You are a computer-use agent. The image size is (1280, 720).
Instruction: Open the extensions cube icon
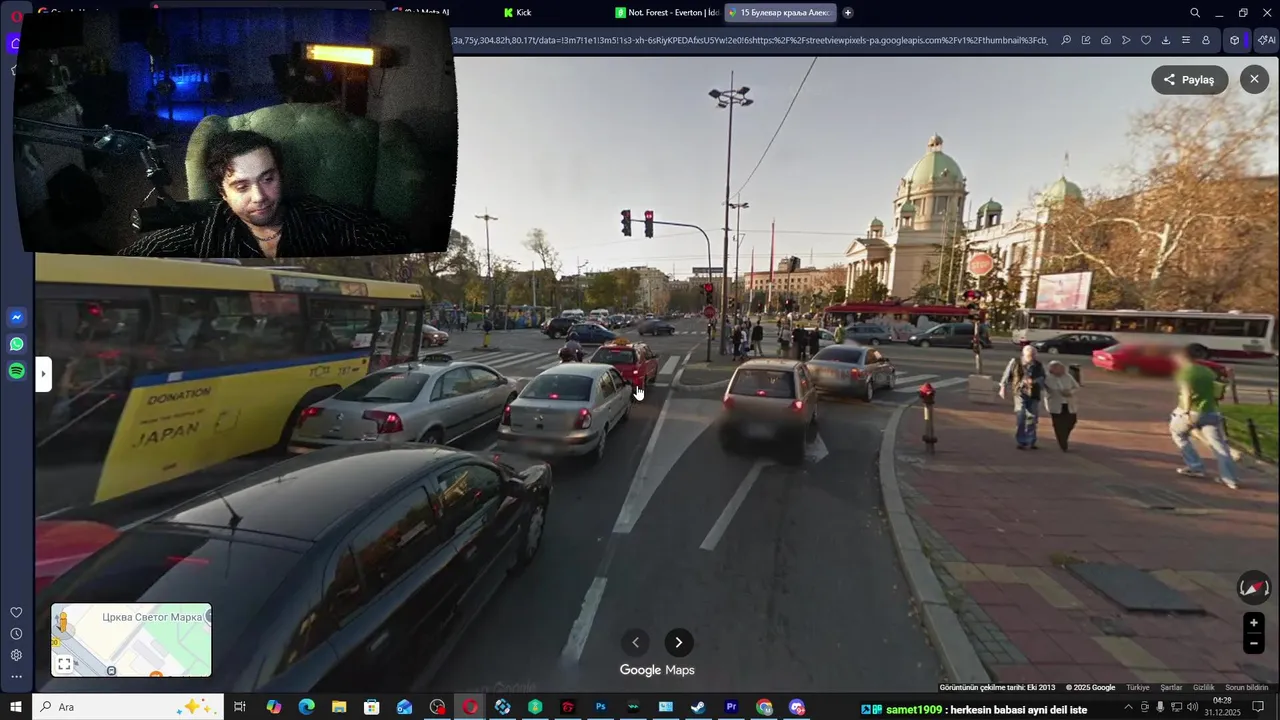(x=1235, y=40)
